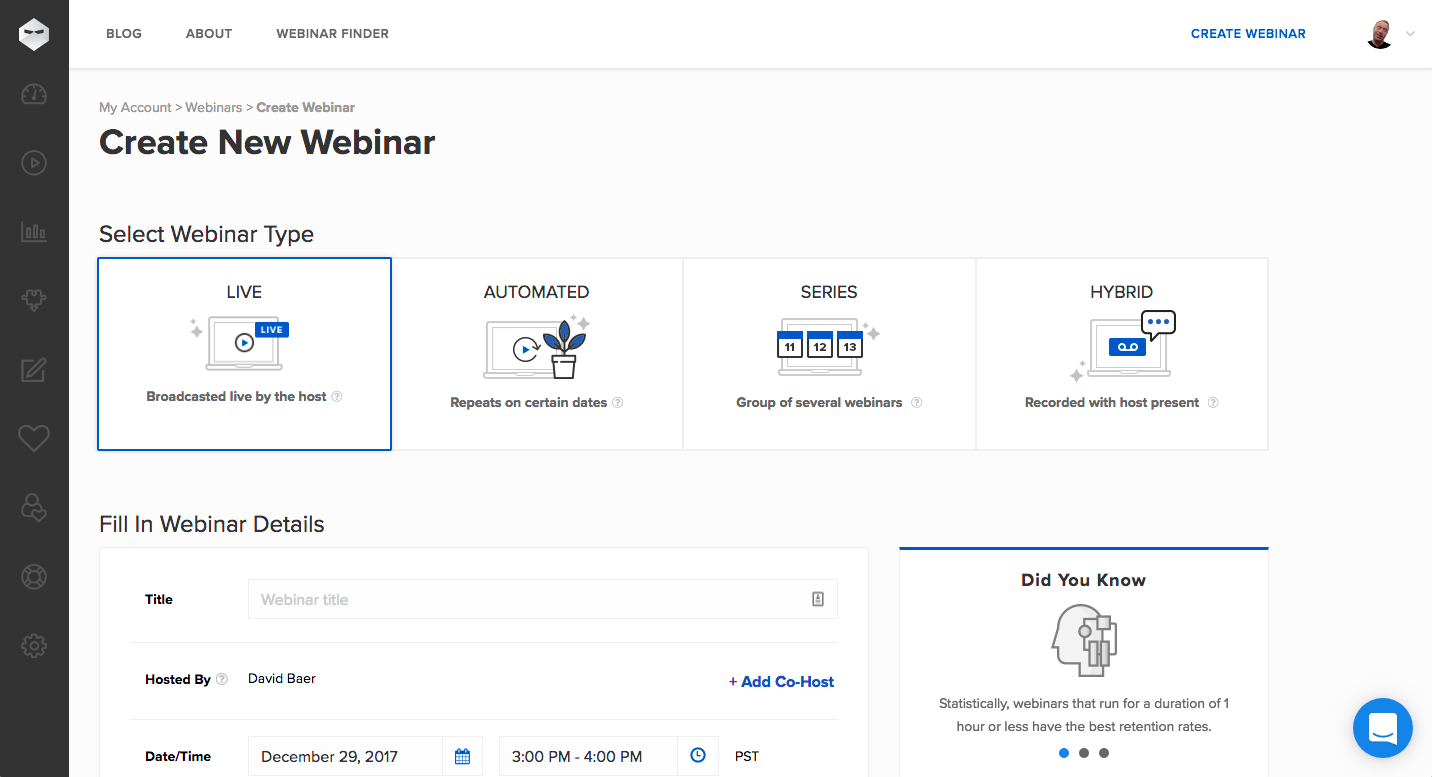Click the lifebuoy support sidebar icon
1432x777 pixels.
pos(34,577)
